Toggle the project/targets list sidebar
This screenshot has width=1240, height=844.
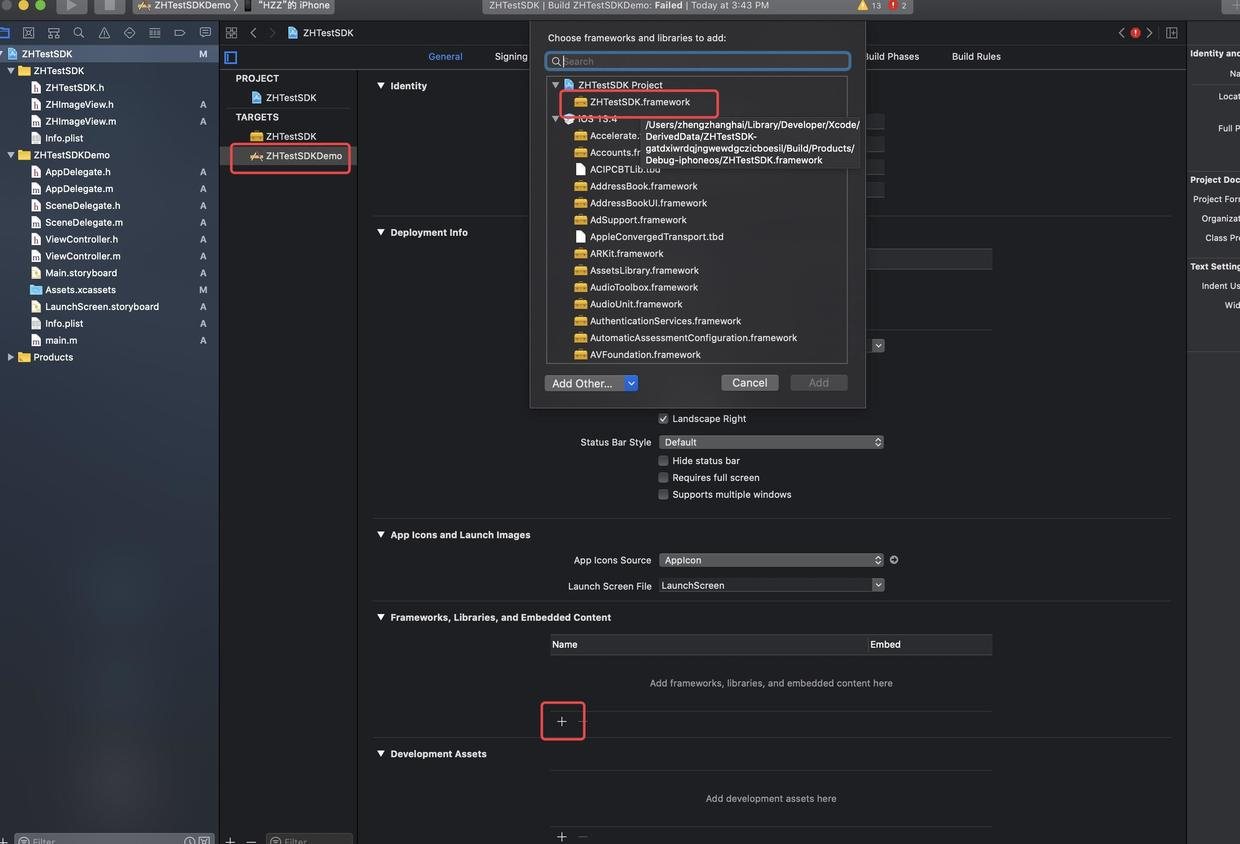(231, 57)
